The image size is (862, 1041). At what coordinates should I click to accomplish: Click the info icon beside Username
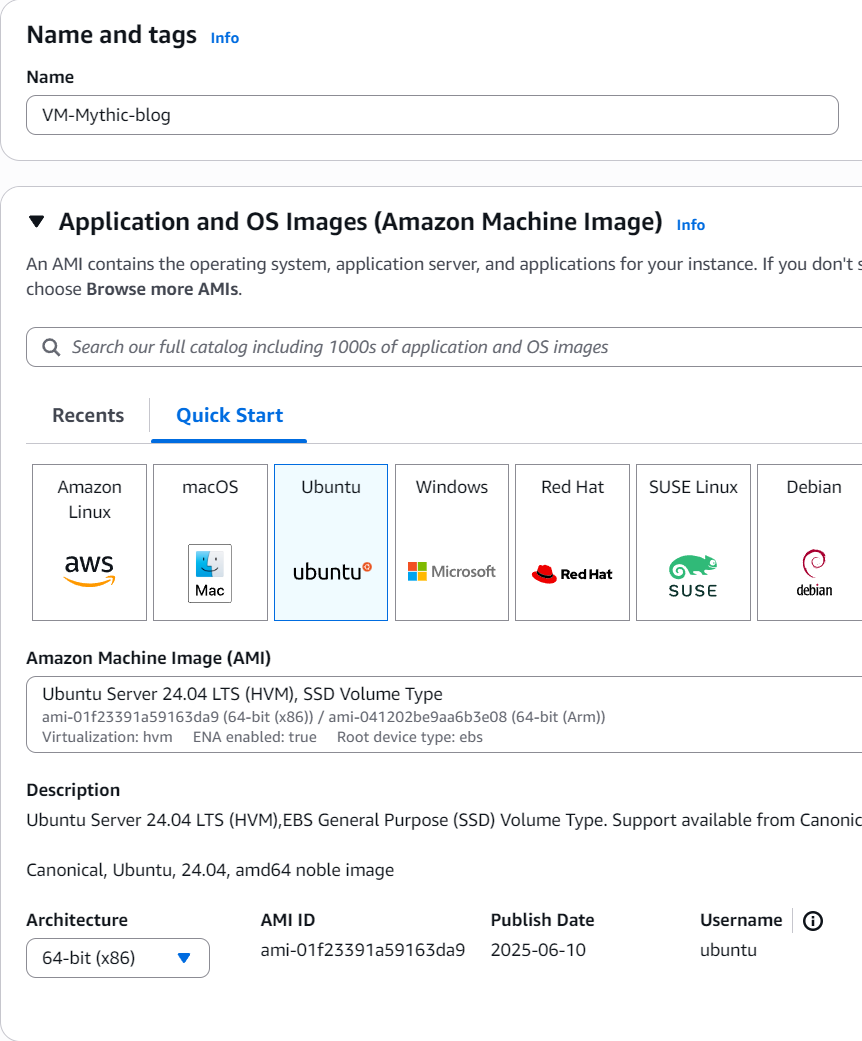(813, 921)
